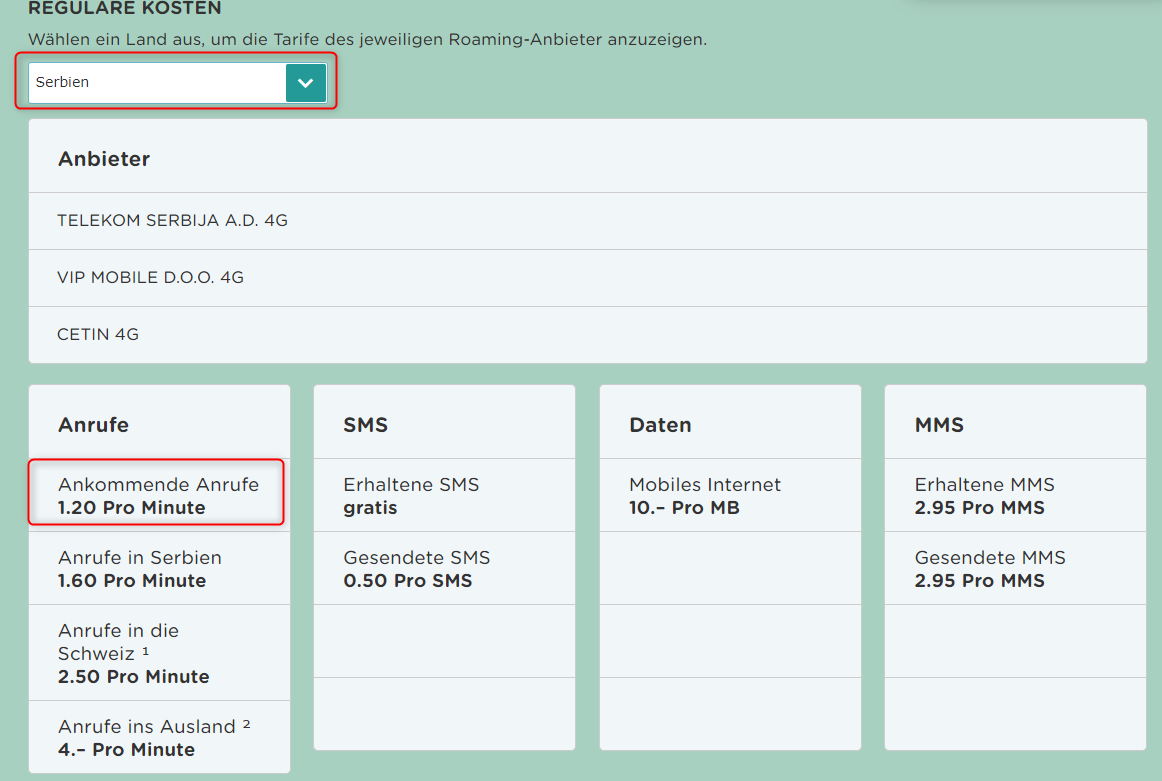
Task: Click the Daten card heading
Action: pos(660,425)
